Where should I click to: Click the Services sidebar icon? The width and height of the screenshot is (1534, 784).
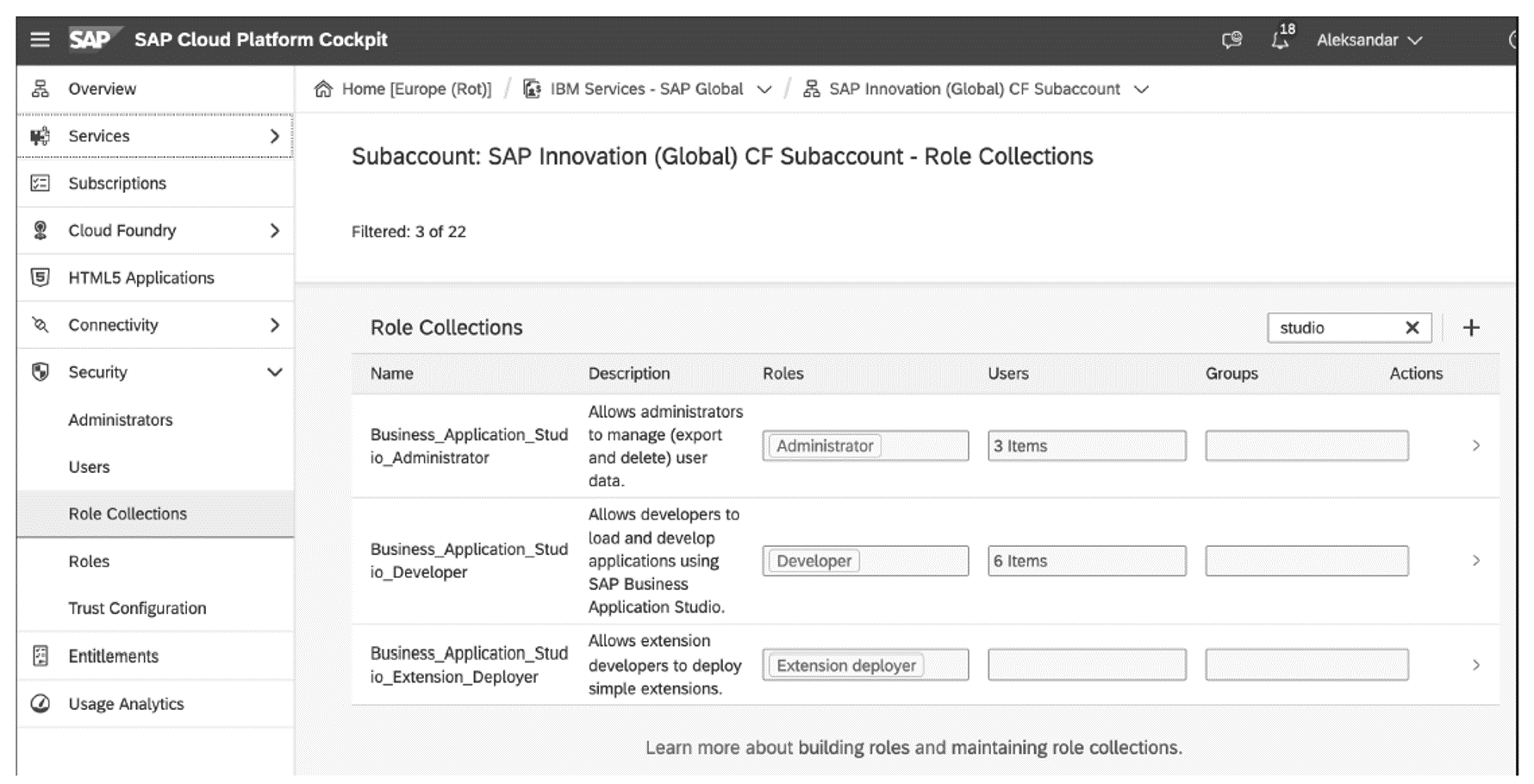pos(41,136)
